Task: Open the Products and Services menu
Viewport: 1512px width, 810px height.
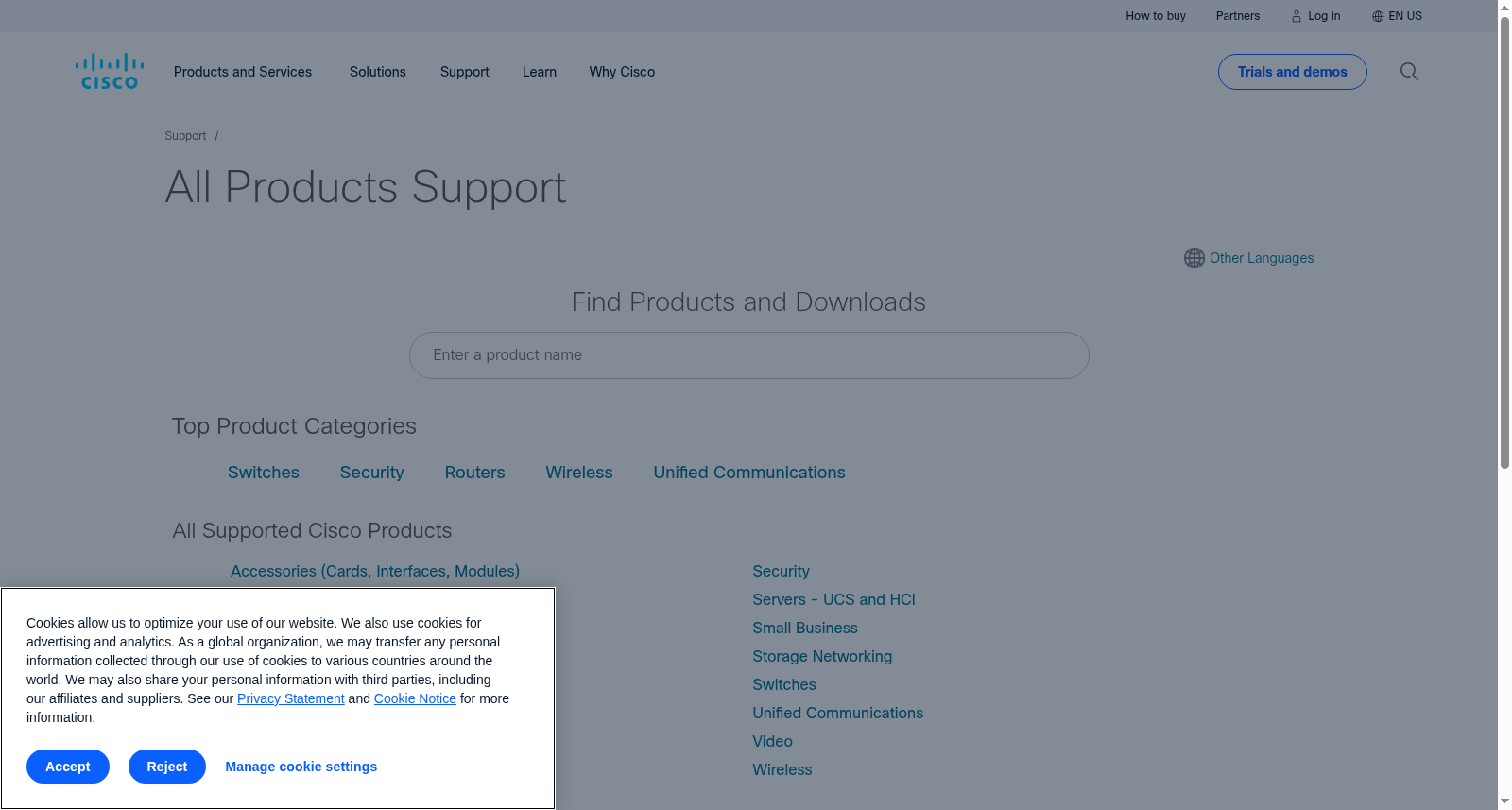Action: (x=243, y=72)
